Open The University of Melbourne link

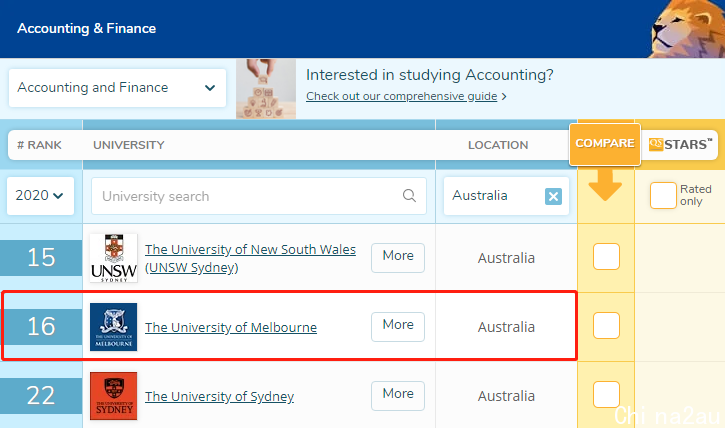coord(231,327)
